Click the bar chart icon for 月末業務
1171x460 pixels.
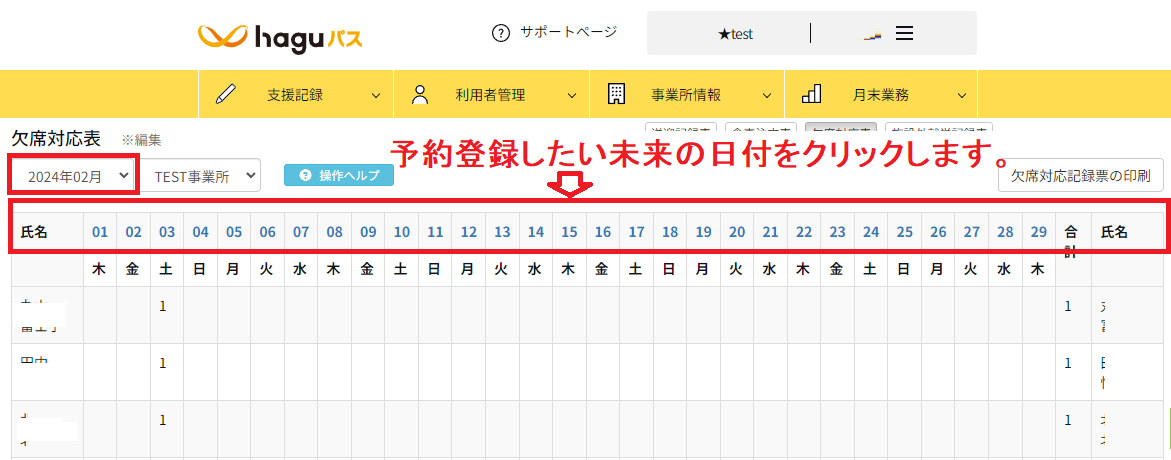[x=812, y=95]
